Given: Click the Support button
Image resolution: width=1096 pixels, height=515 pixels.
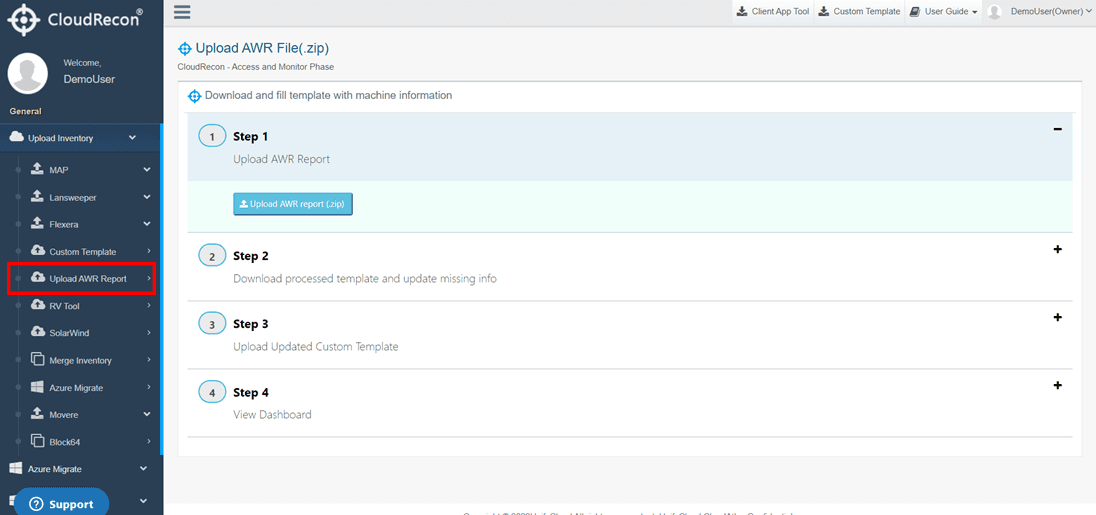Looking at the screenshot, I should pyautogui.click(x=62, y=504).
